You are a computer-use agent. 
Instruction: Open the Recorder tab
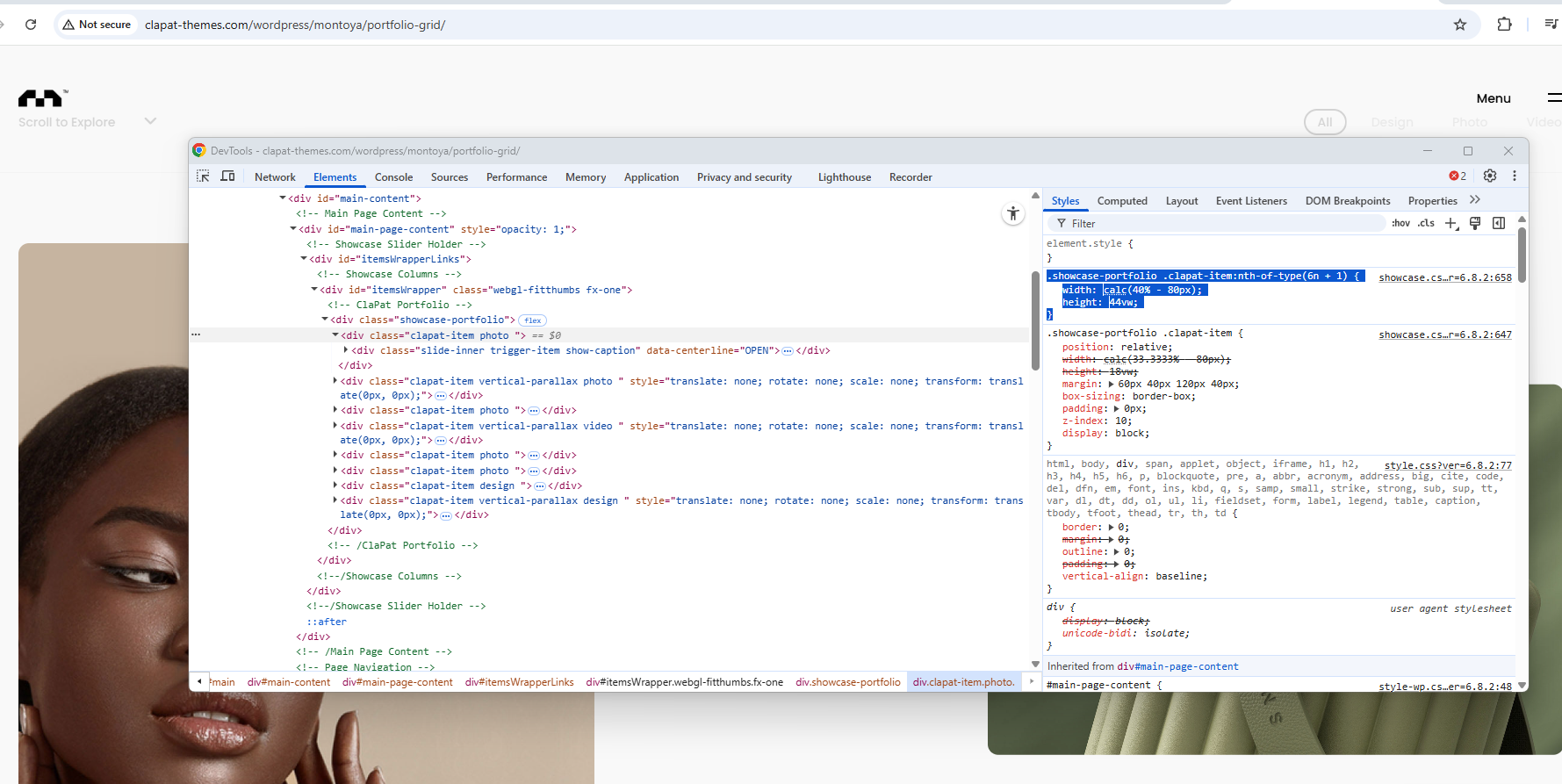(x=911, y=177)
